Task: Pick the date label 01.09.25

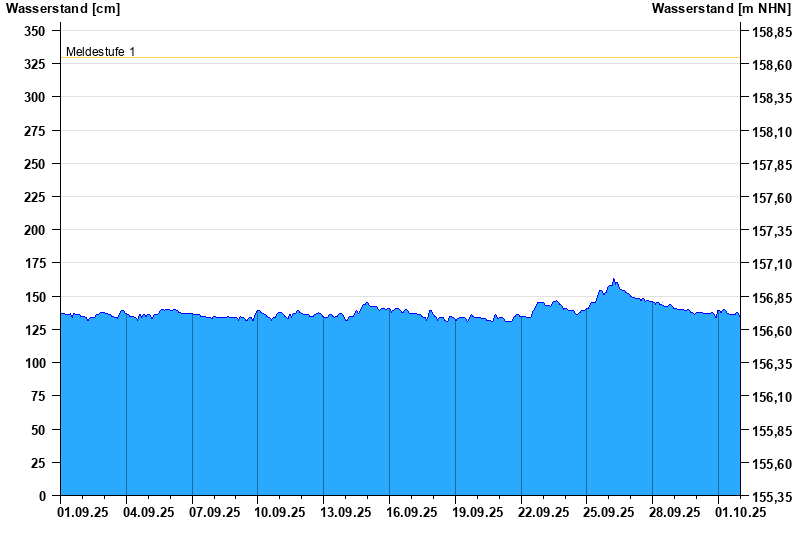Action: 83,512
